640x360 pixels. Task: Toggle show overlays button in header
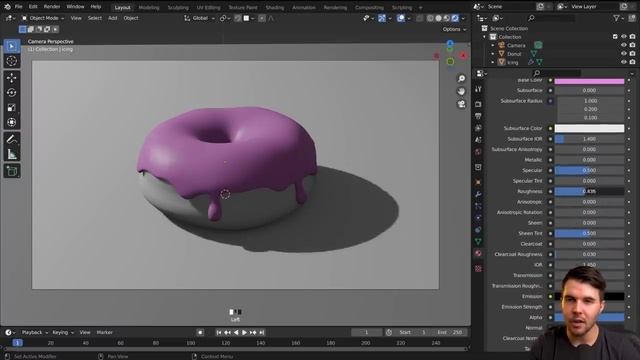point(401,18)
